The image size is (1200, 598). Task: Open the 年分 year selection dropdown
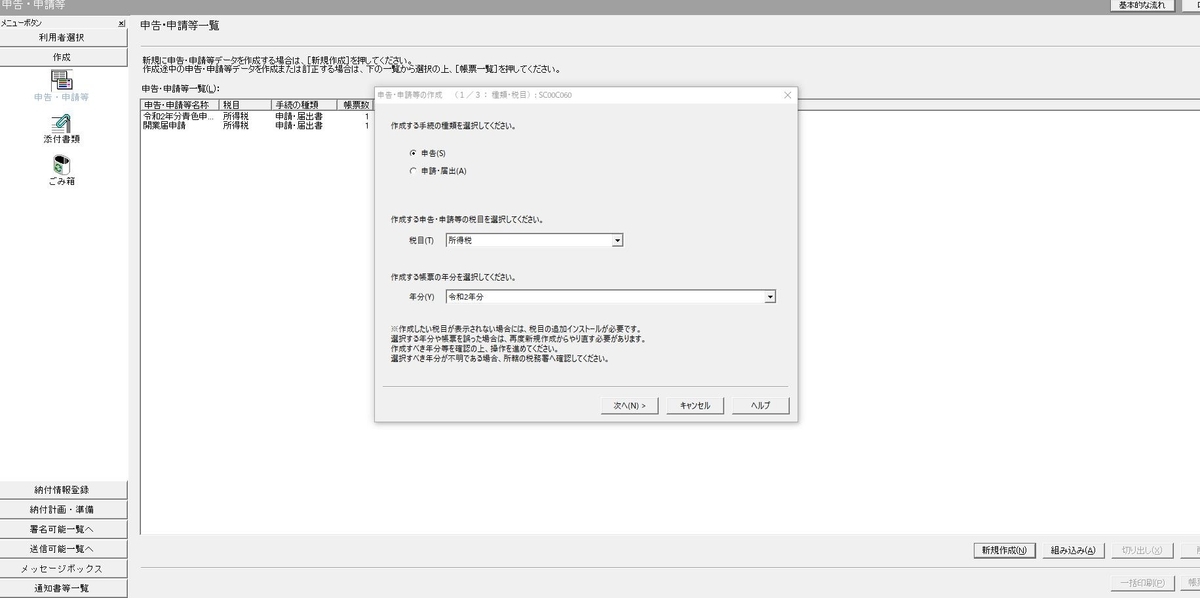[x=769, y=296]
